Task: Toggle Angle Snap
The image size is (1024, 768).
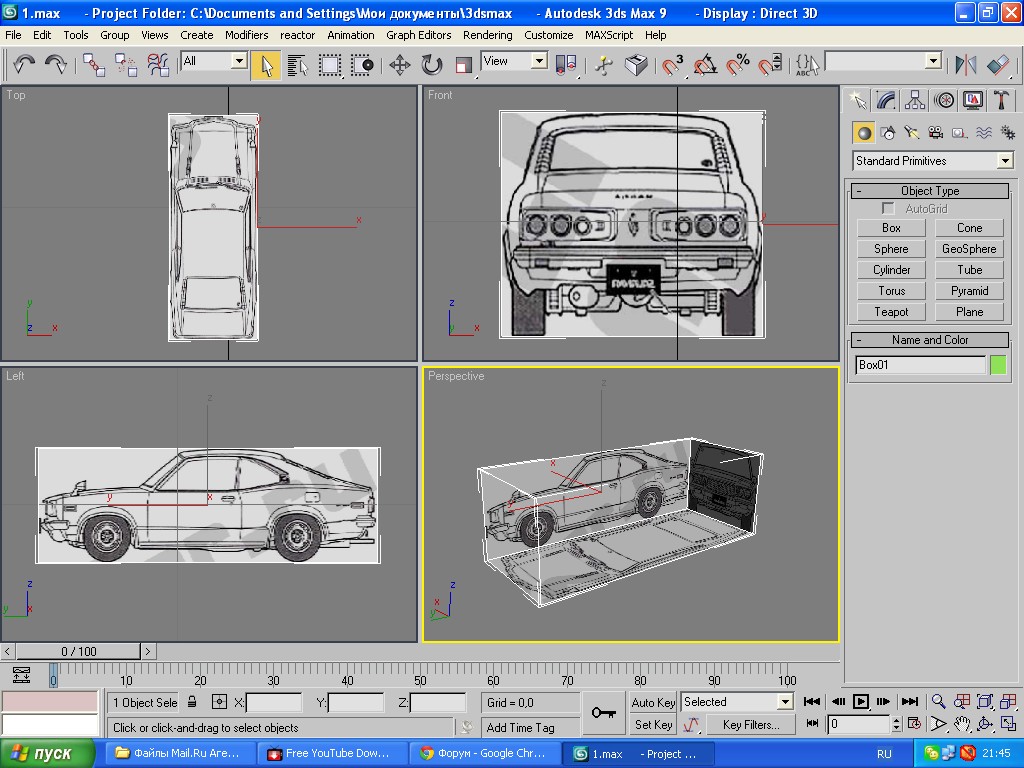Action: (x=705, y=65)
